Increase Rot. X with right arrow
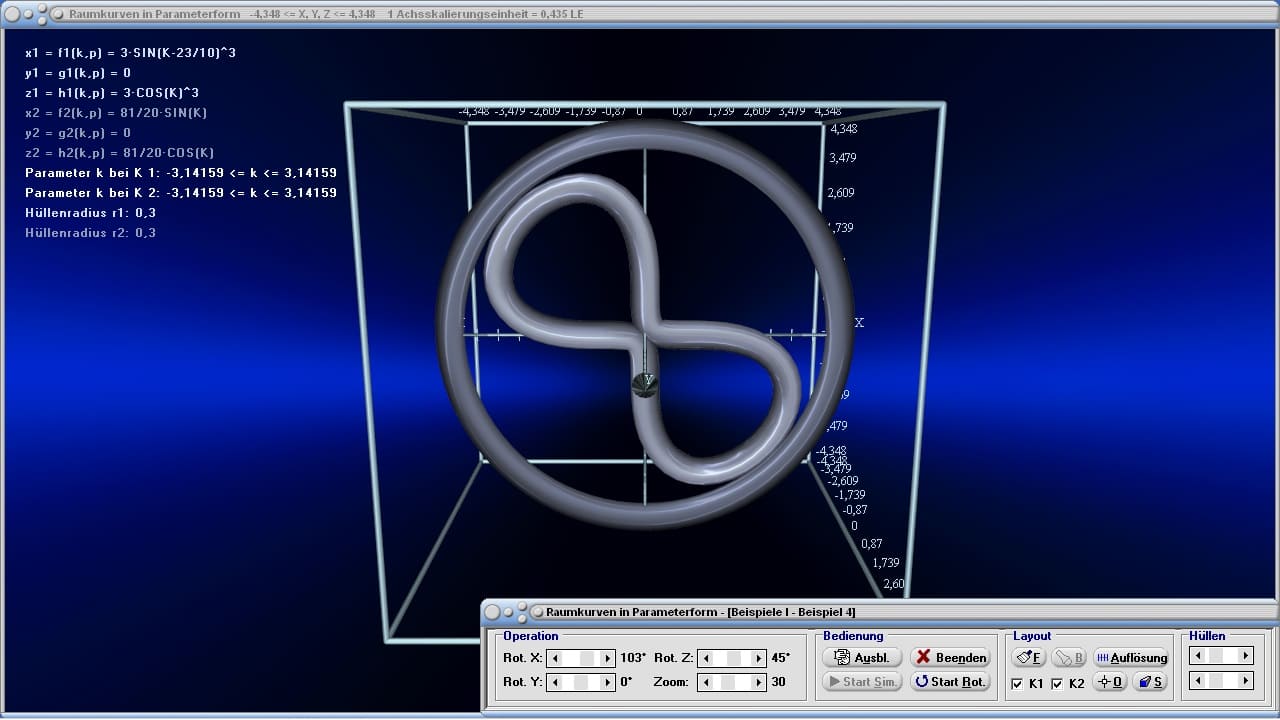 [607, 658]
